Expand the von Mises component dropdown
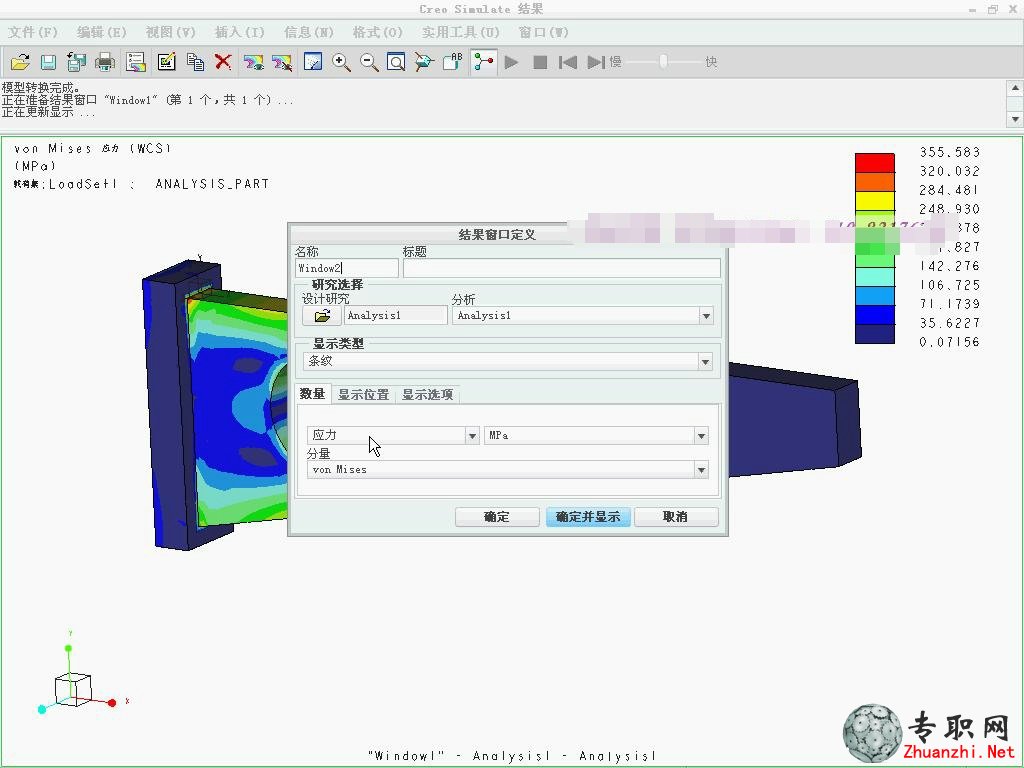The image size is (1024, 768). coord(701,470)
